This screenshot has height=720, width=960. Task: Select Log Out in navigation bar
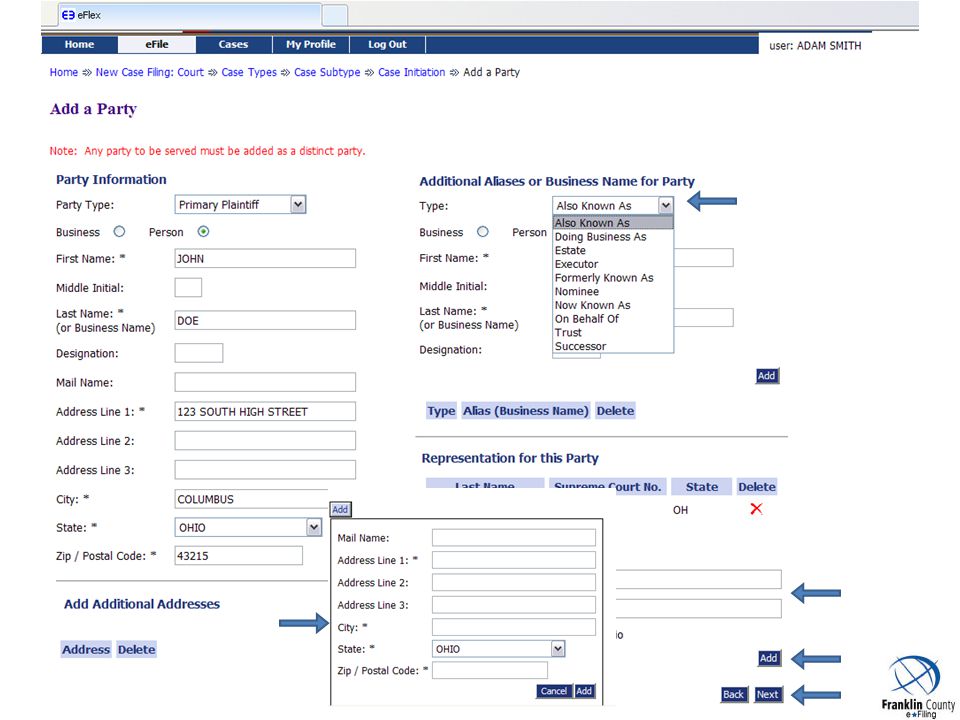point(387,44)
